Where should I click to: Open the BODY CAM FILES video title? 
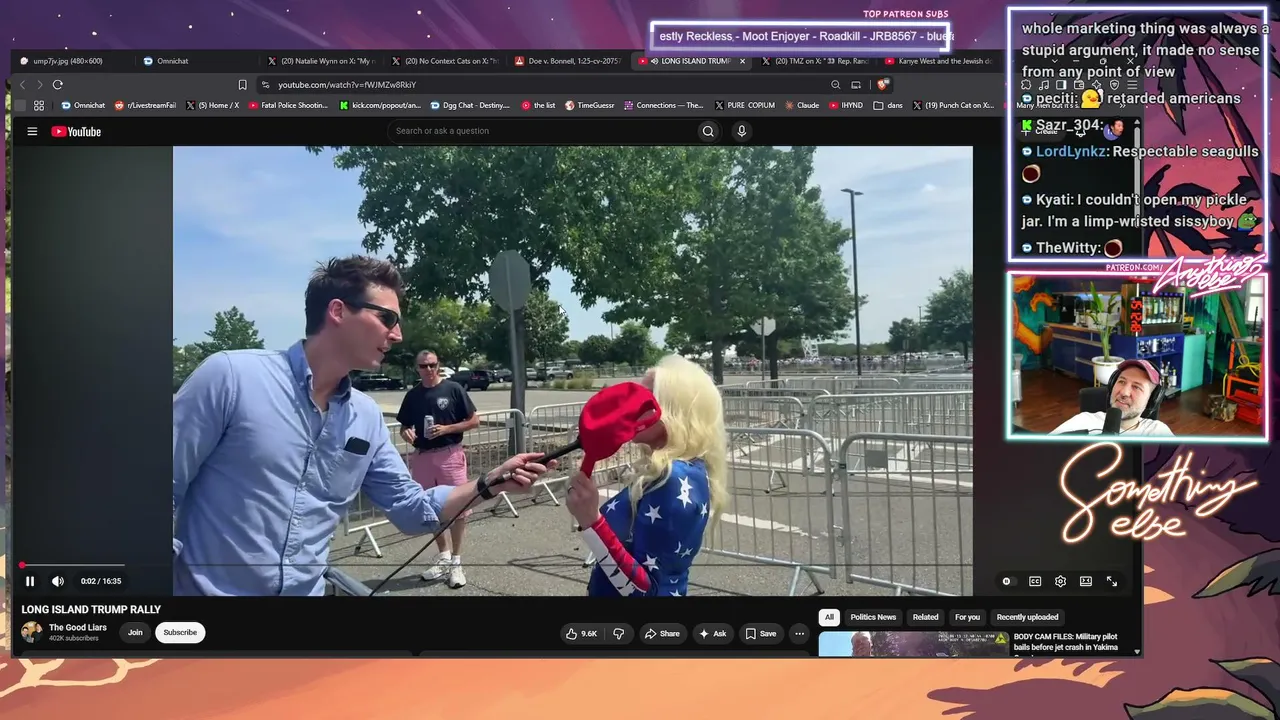click(x=1065, y=641)
